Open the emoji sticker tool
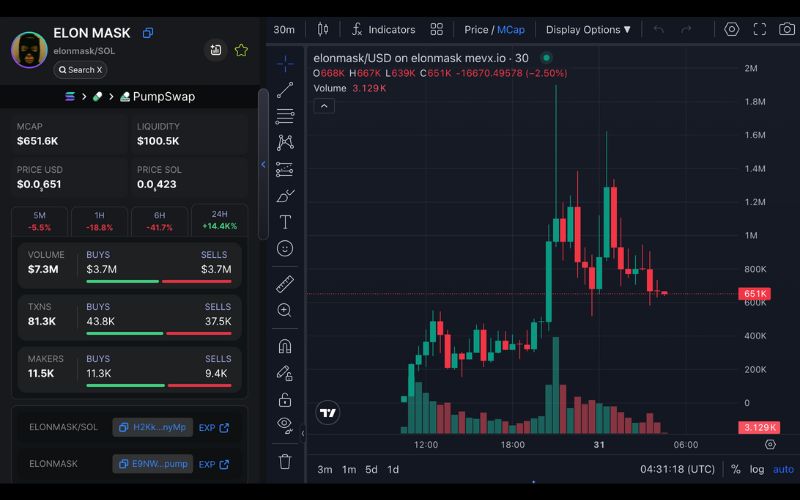This screenshot has height=500, width=800. point(285,248)
